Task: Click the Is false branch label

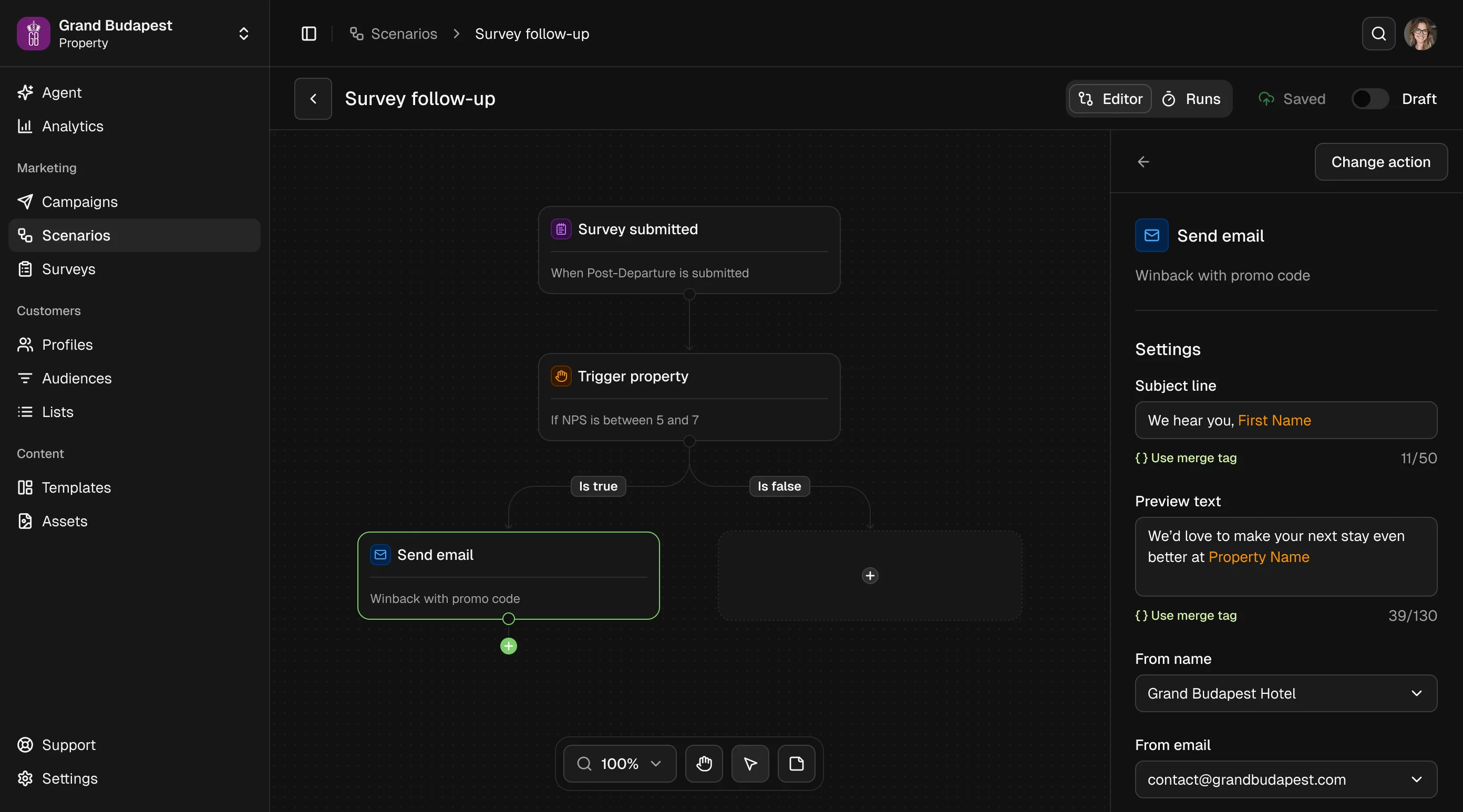Action: (779, 486)
